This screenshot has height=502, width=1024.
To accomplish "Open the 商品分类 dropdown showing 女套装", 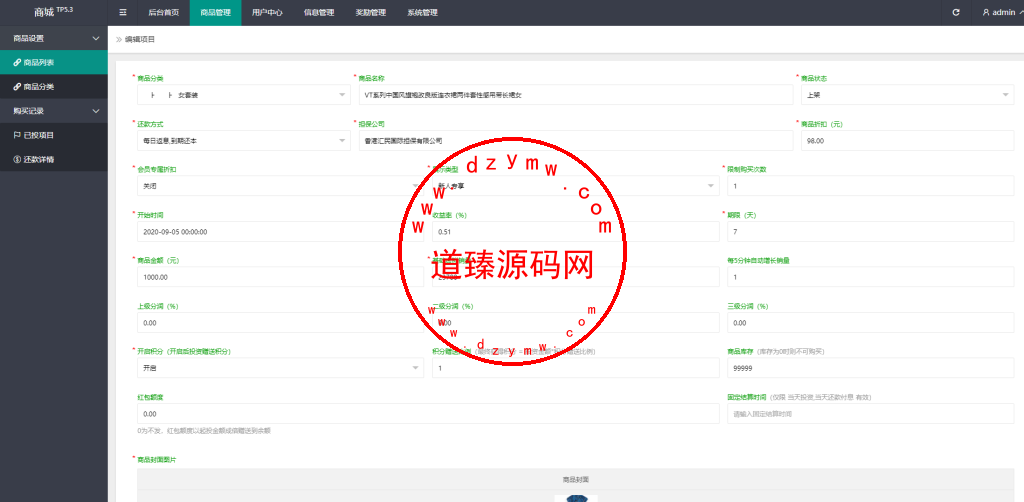I will (x=244, y=95).
